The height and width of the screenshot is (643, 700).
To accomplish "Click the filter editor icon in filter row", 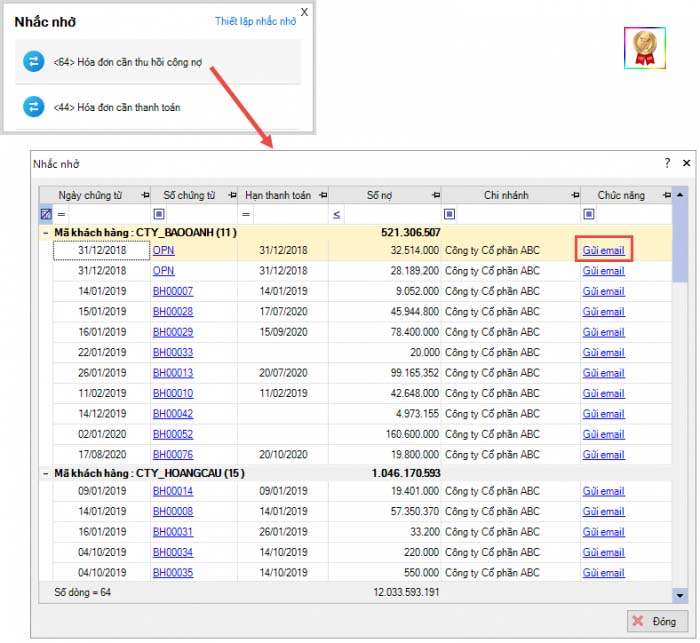I will [x=46, y=214].
